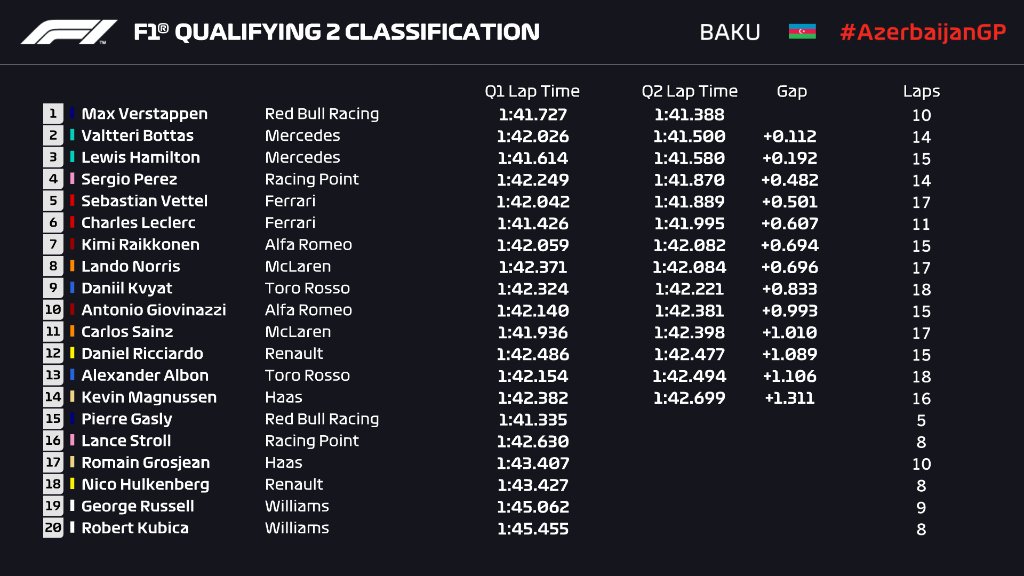The height and width of the screenshot is (576, 1024).
Task: Click Lando Norris's orange team color bar
Action: (72, 267)
